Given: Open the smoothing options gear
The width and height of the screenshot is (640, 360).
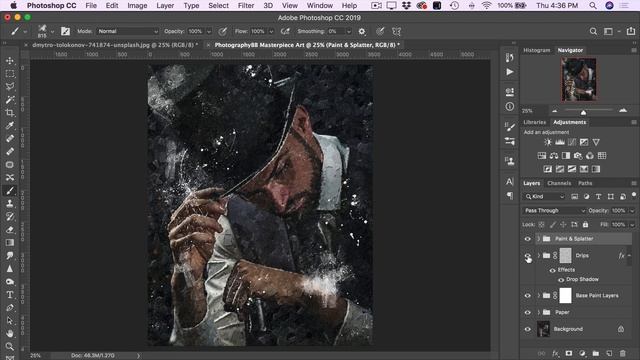Looking at the screenshot, I should pos(362,31).
